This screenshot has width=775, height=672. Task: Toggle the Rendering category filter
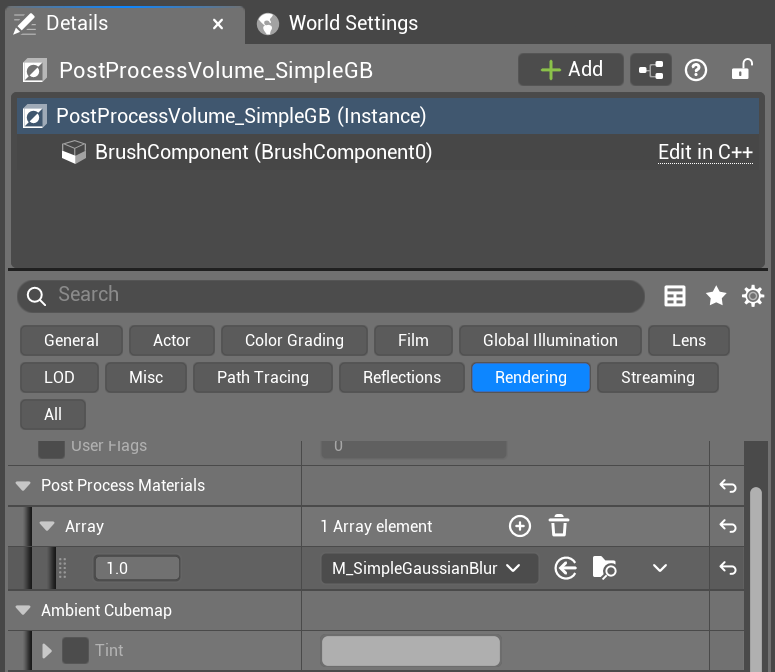coord(531,378)
